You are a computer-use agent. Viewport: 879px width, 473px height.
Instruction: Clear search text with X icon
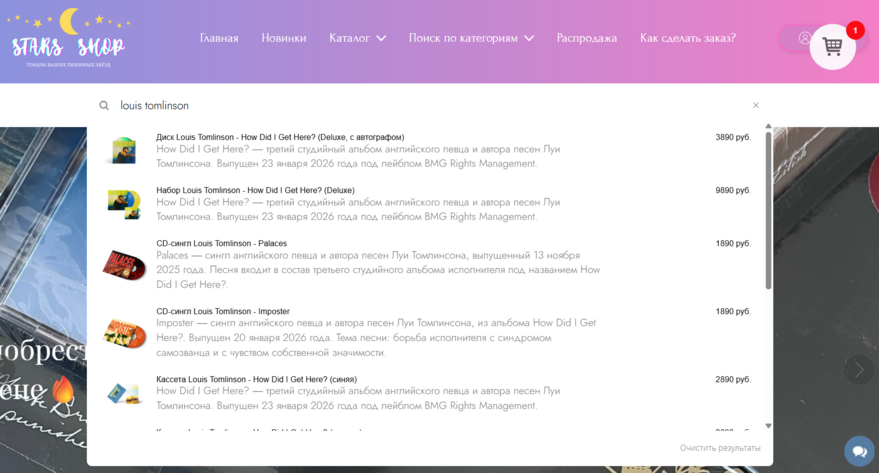point(756,105)
